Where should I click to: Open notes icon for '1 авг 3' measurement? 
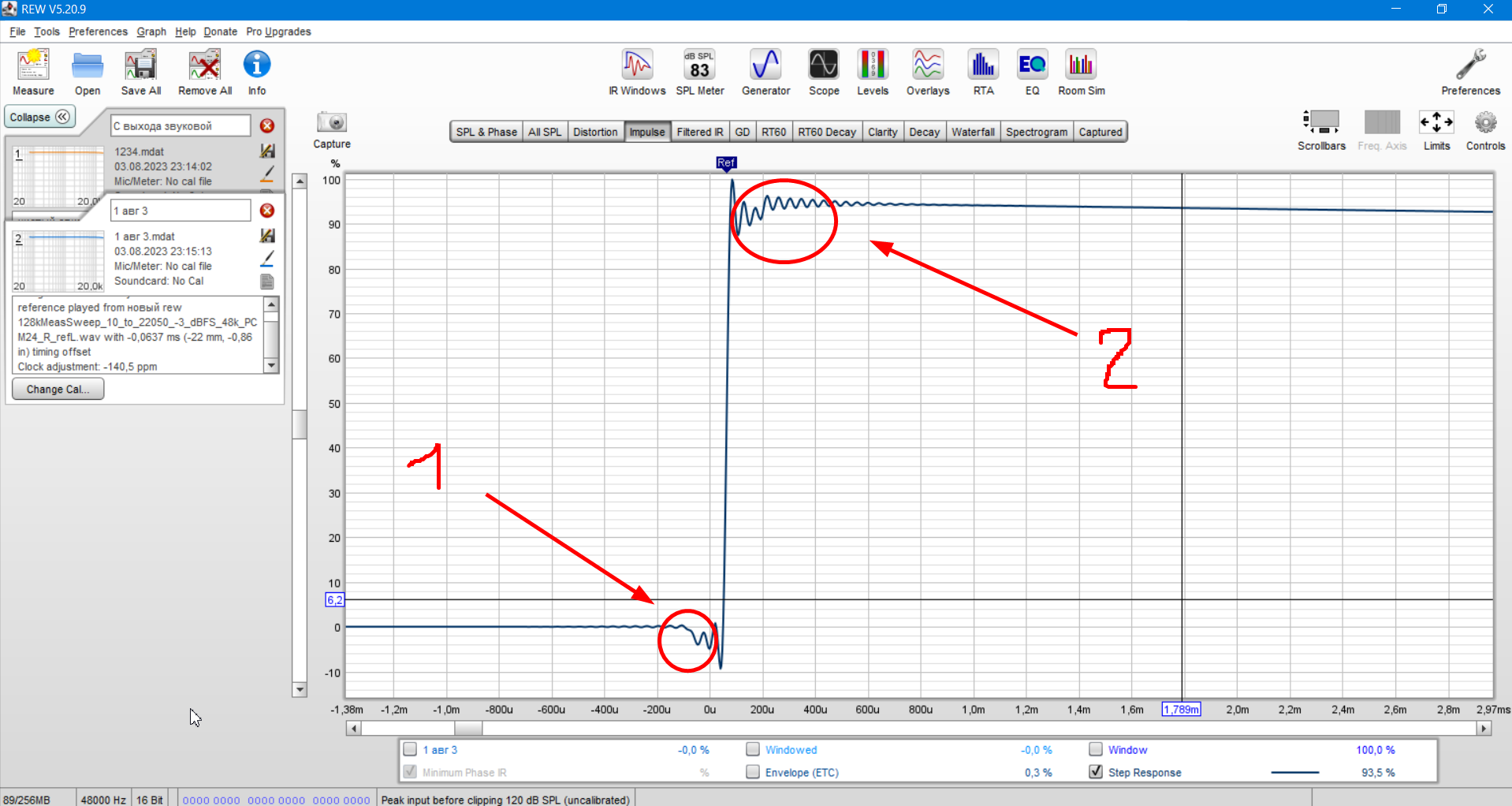point(267,282)
